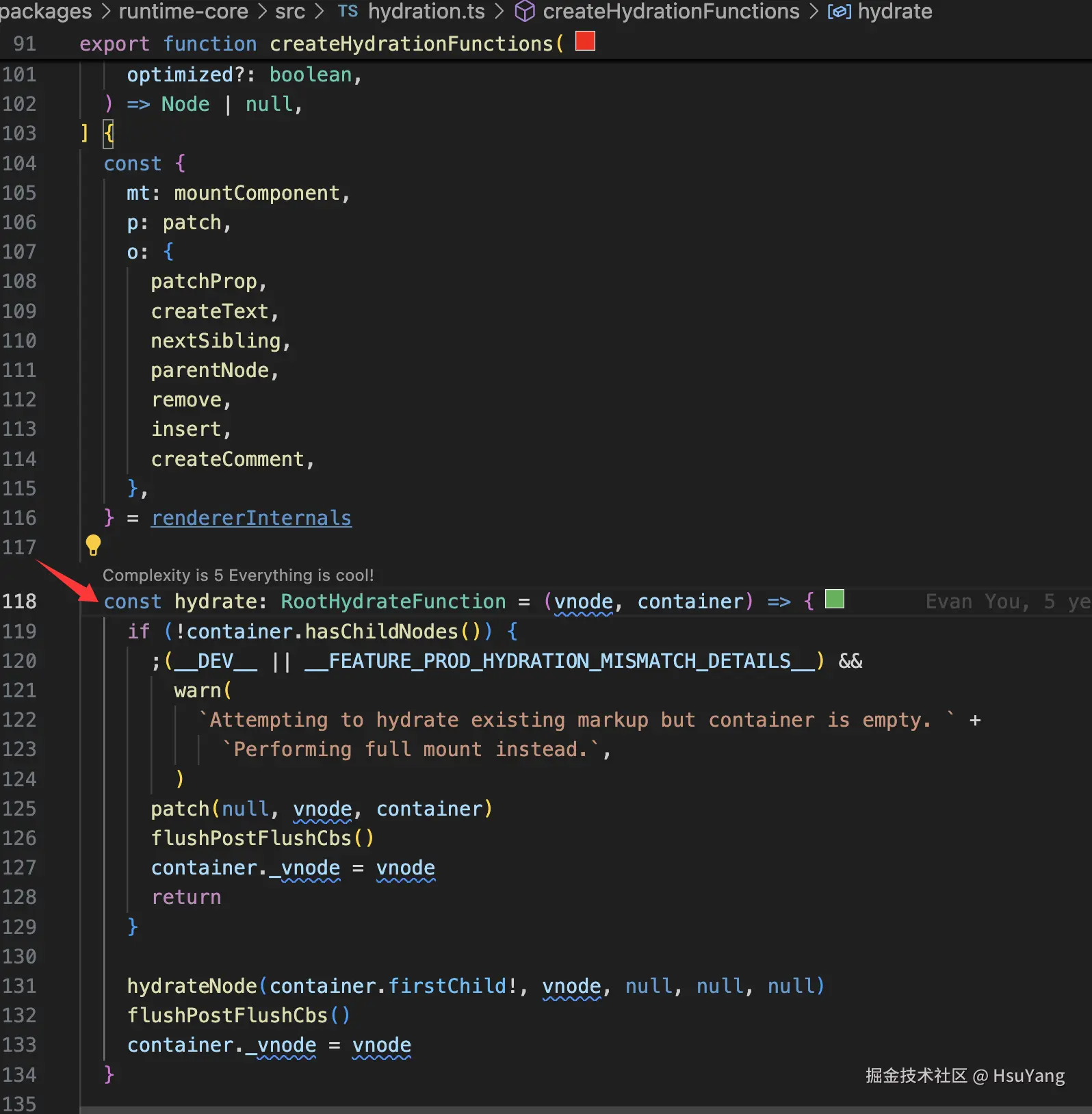Click 'createHydrationFunctions' in sticky line 91
The height and width of the screenshot is (1114, 1092).
tap(411, 44)
